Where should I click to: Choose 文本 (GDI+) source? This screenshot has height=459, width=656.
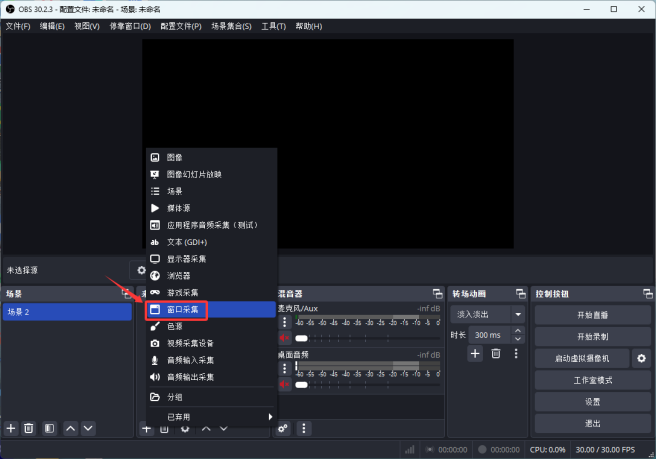211,242
